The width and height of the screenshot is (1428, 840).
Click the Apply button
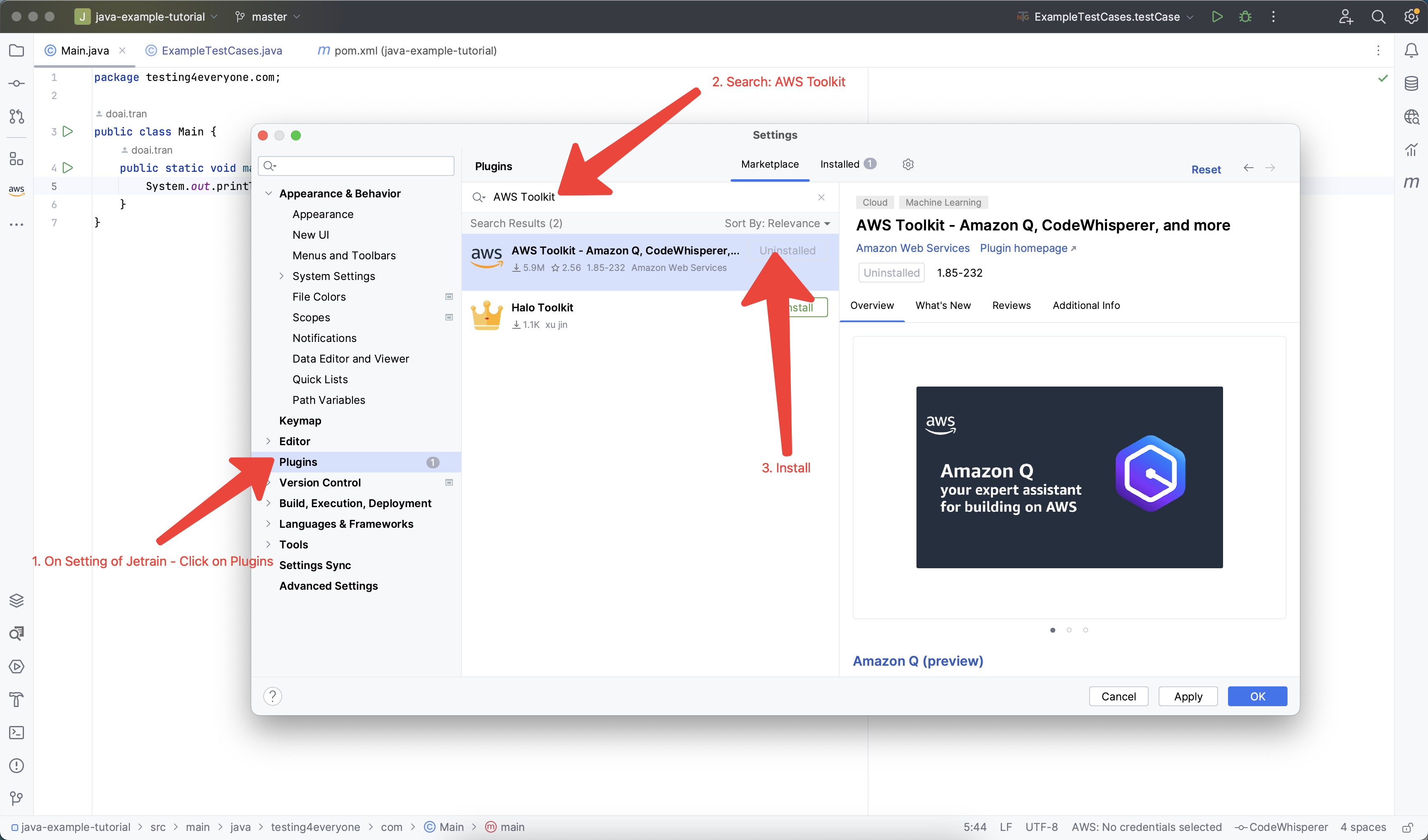[x=1188, y=697]
